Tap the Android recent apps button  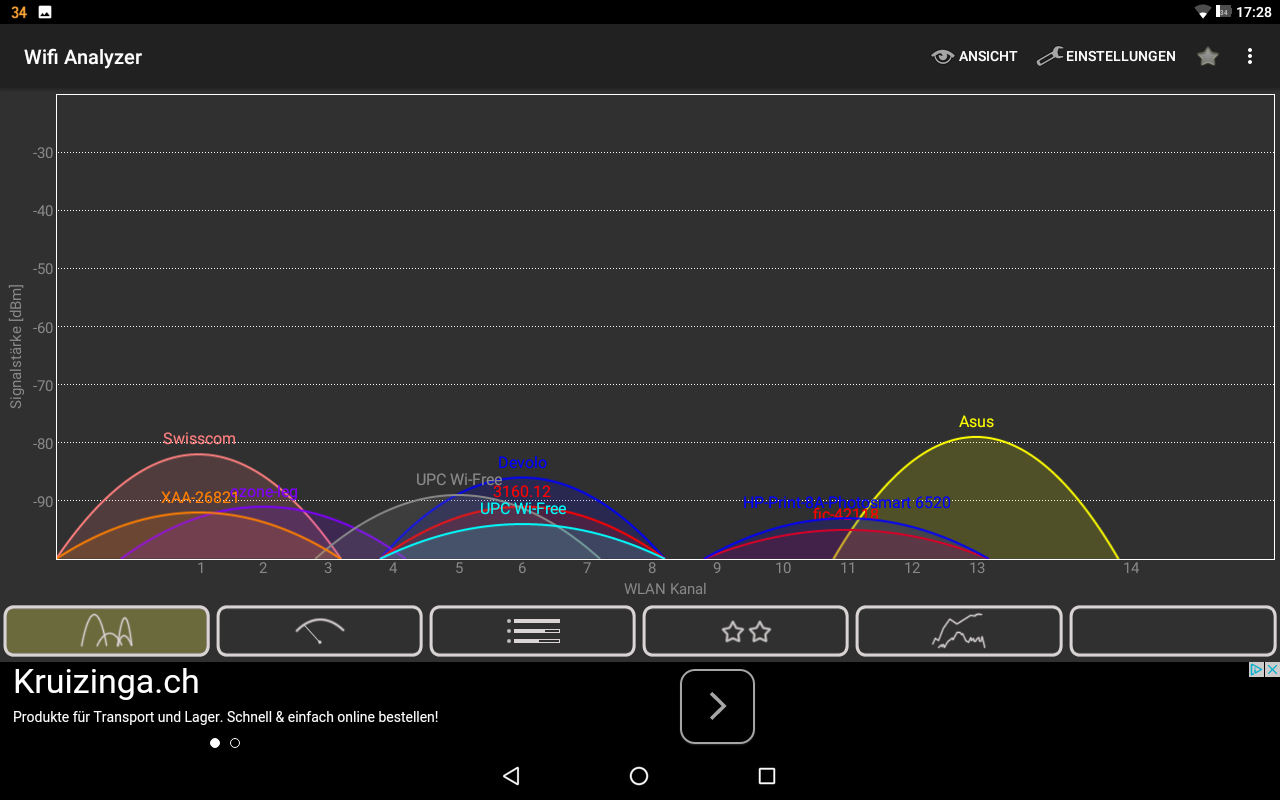coord(767,776)
